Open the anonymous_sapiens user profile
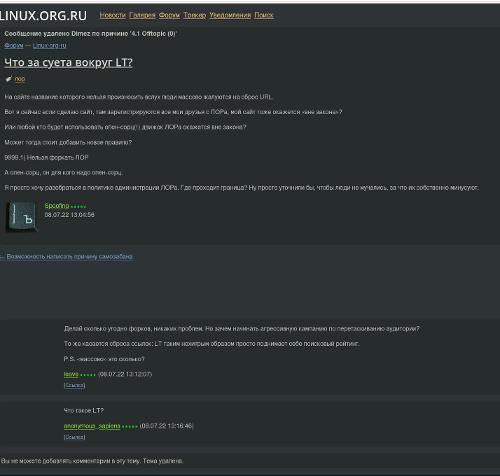The width and height of the screenshot is (500, 476). (92, 426)
